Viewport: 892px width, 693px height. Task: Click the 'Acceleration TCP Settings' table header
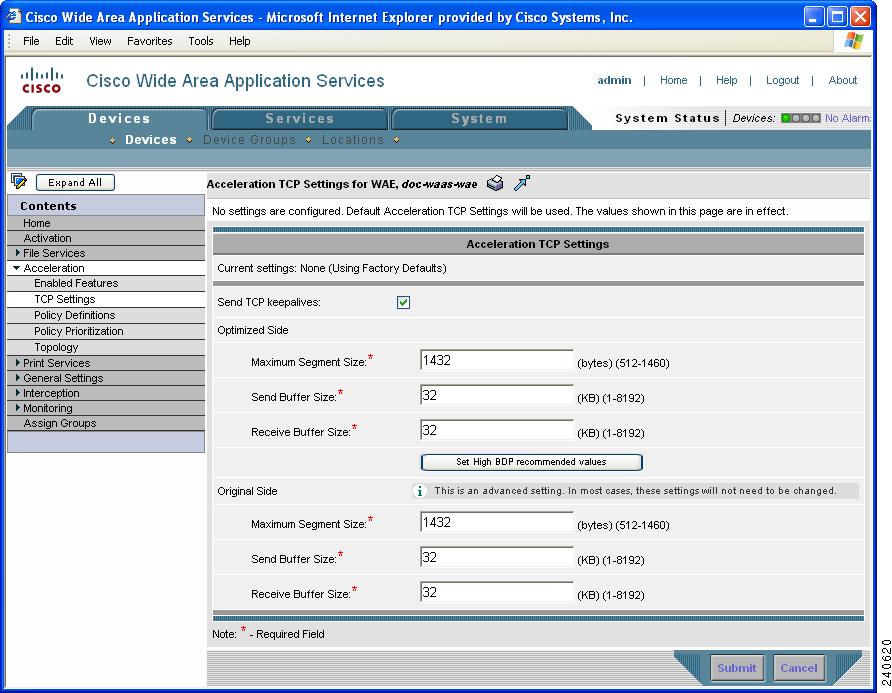(x=538, y=244)
